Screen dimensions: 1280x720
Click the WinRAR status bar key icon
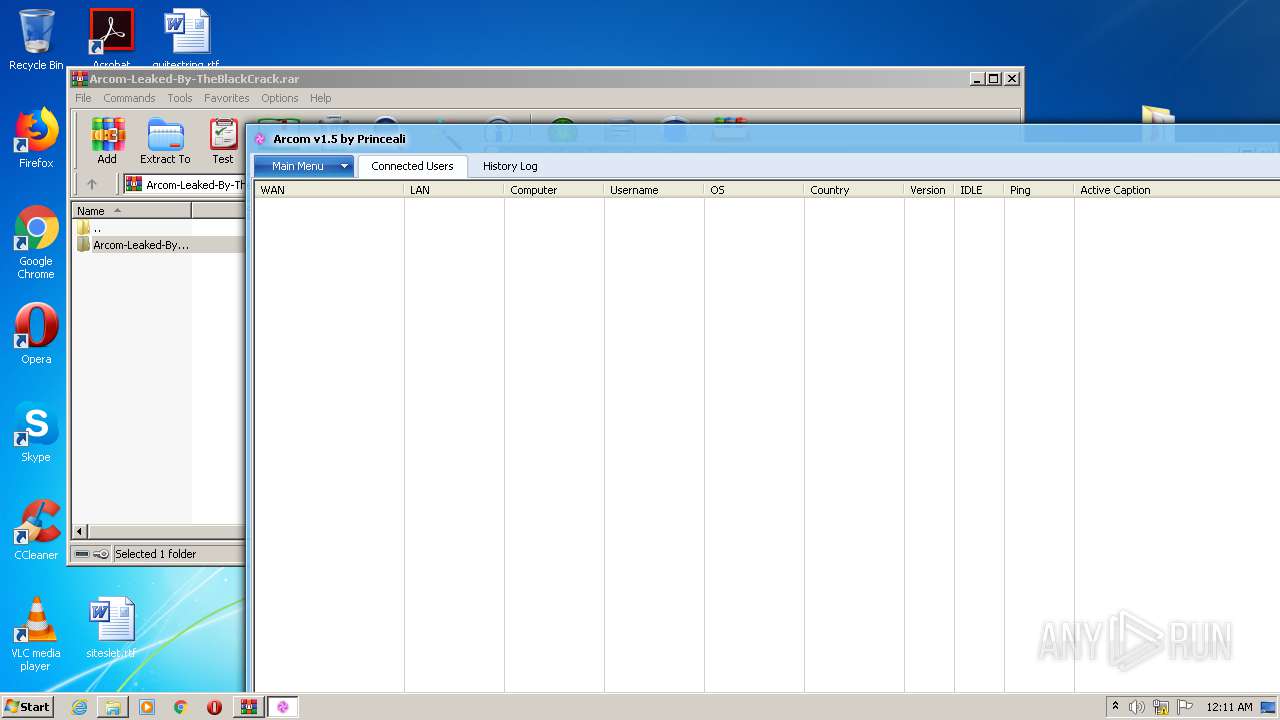101,554
